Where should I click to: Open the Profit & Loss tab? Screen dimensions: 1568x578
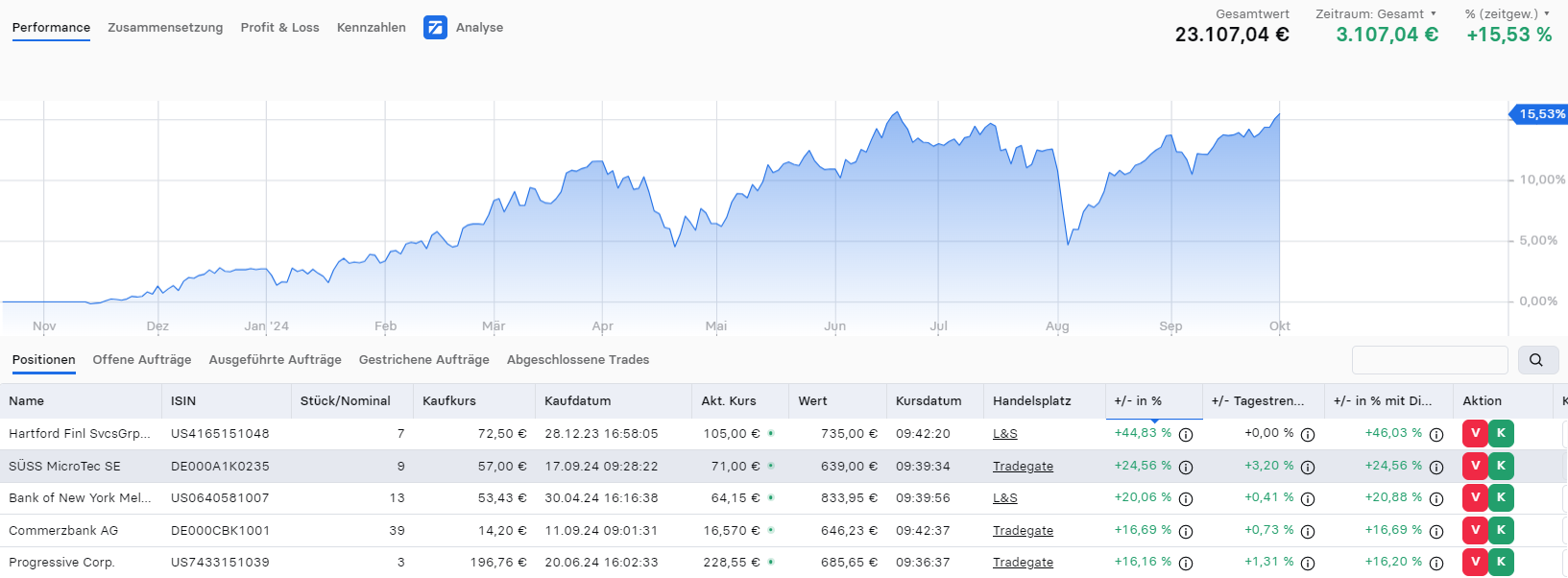point(279,28)
